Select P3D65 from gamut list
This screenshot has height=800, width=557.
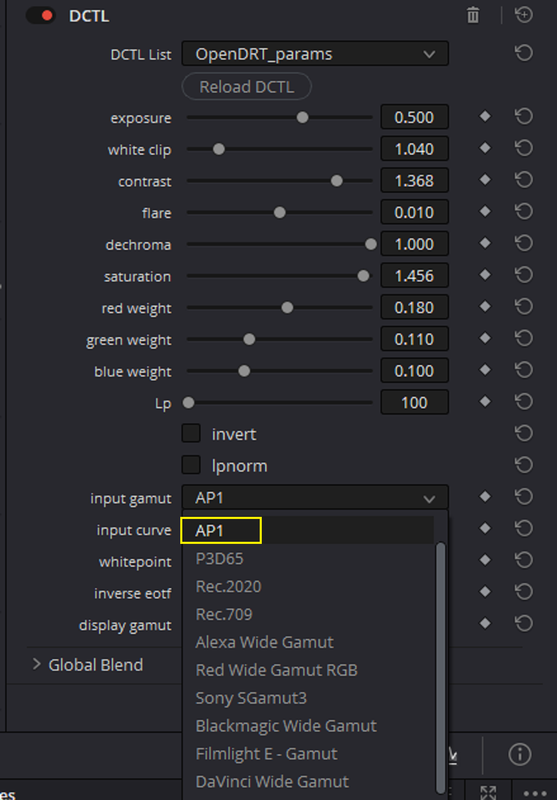click(308, 559)
